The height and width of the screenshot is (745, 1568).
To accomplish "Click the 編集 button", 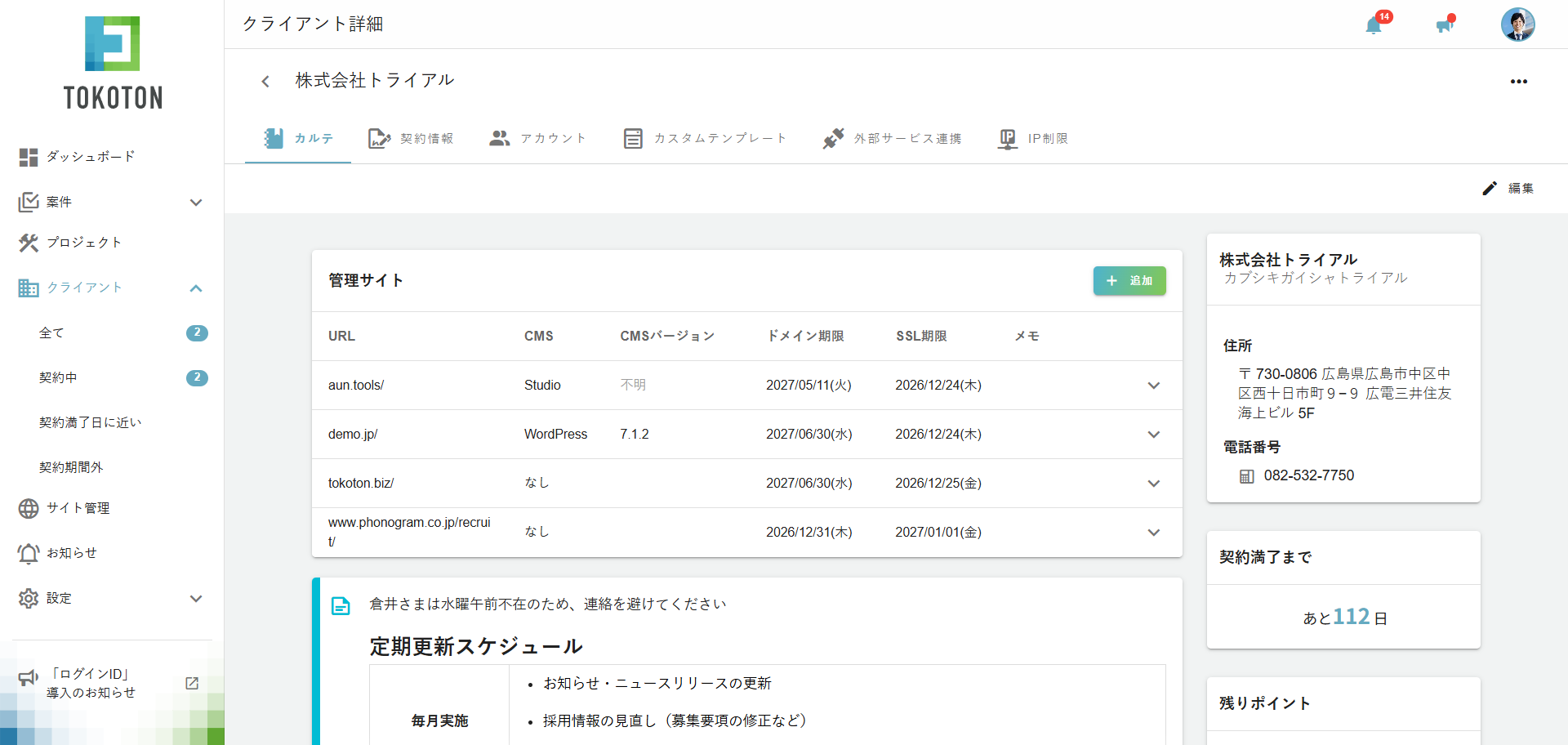I will pos(1508,188).
